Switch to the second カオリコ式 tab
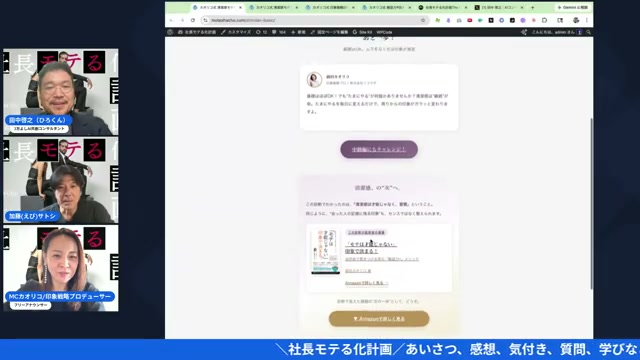Image resolution: width=640 pixels, height=360 pixels. [273, 7]
